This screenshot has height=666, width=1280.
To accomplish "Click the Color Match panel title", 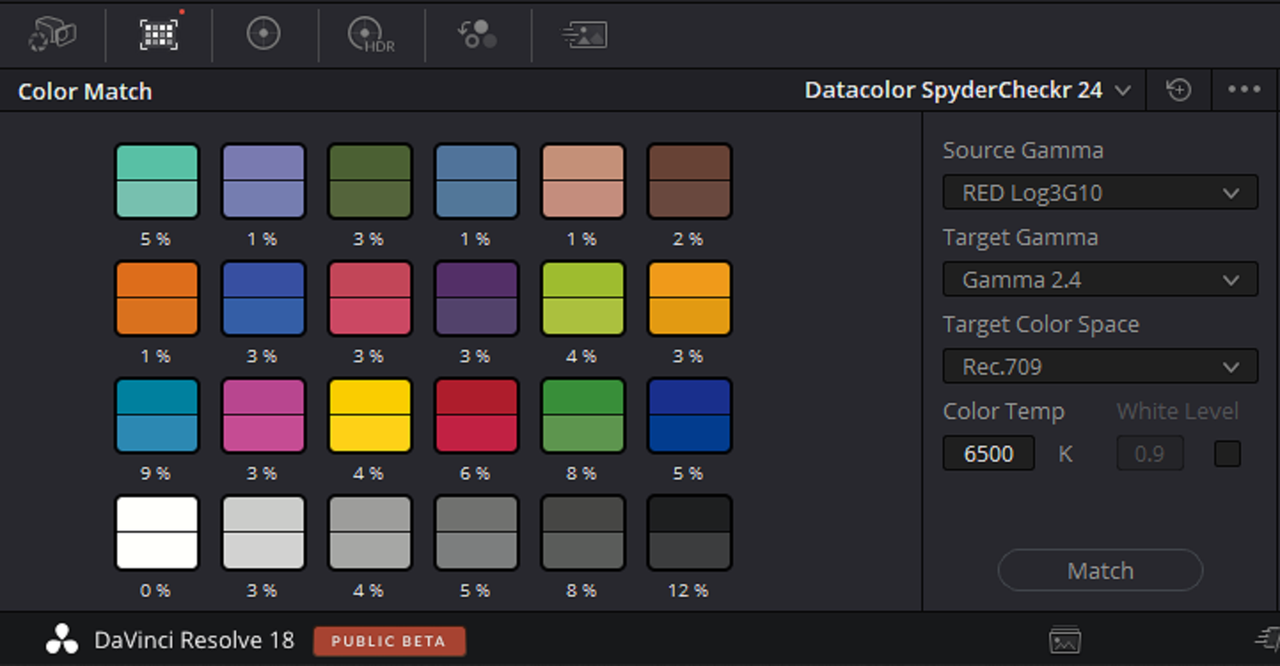I will (85, 92).
